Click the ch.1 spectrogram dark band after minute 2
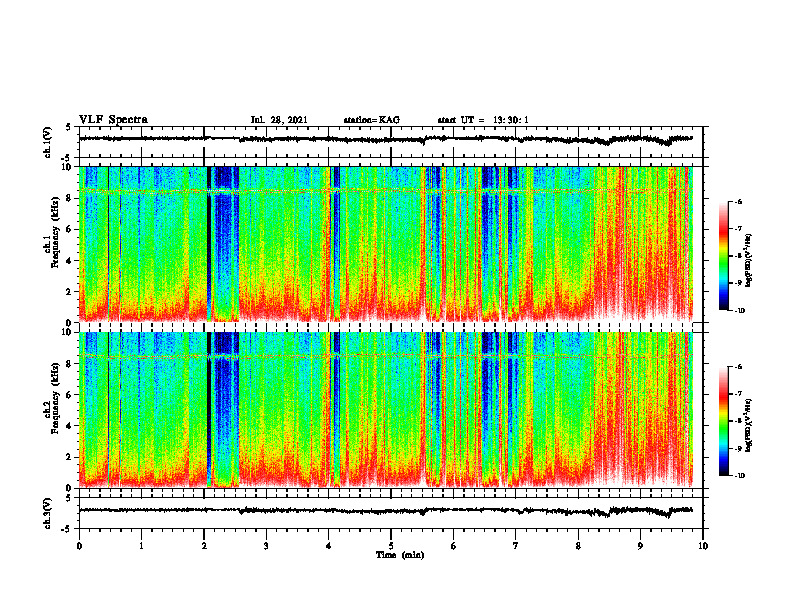Screen dimensions: 792x612 pyautogui.click(x=223, y=244)
